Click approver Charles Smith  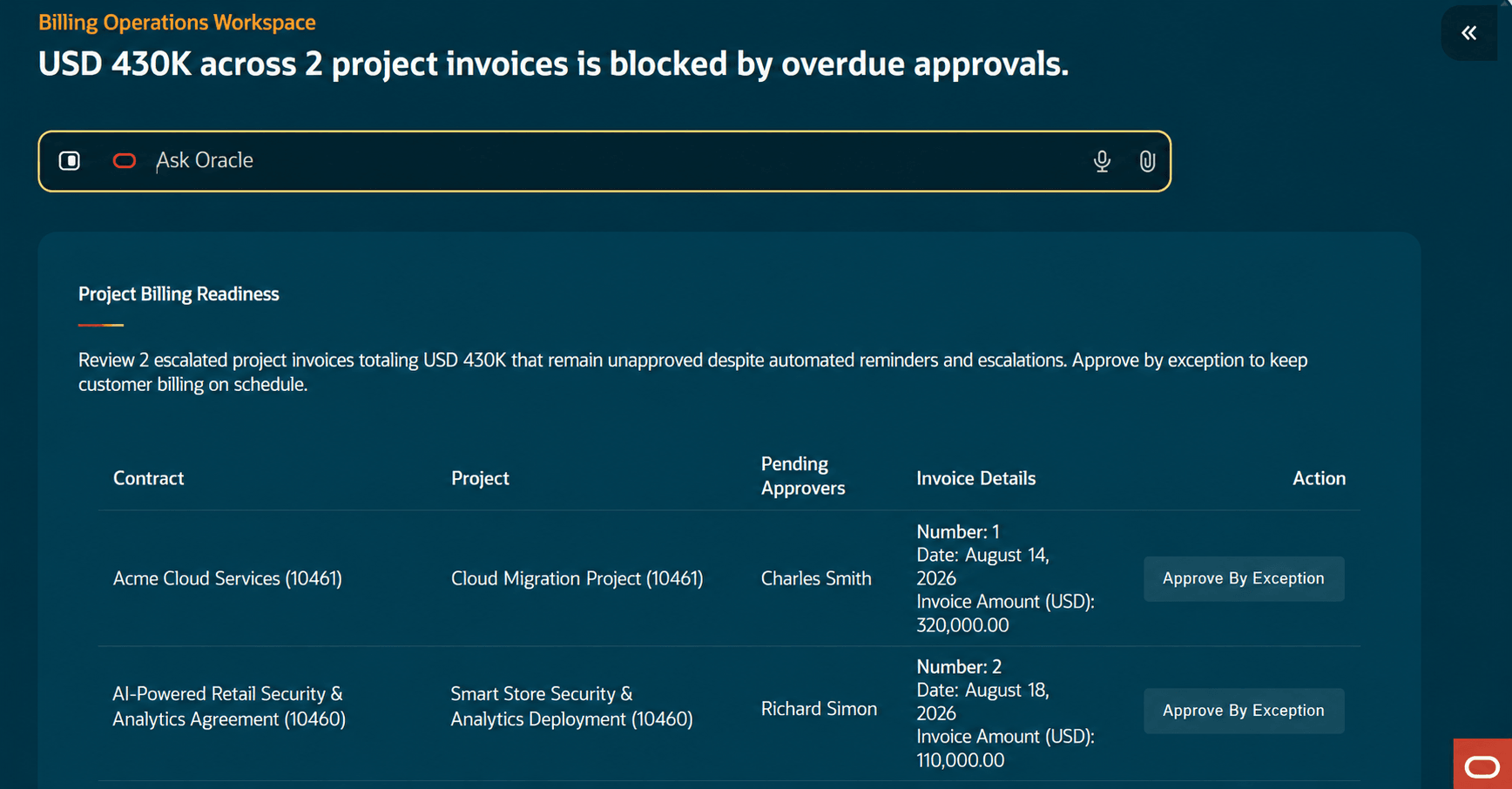[816, 578]
